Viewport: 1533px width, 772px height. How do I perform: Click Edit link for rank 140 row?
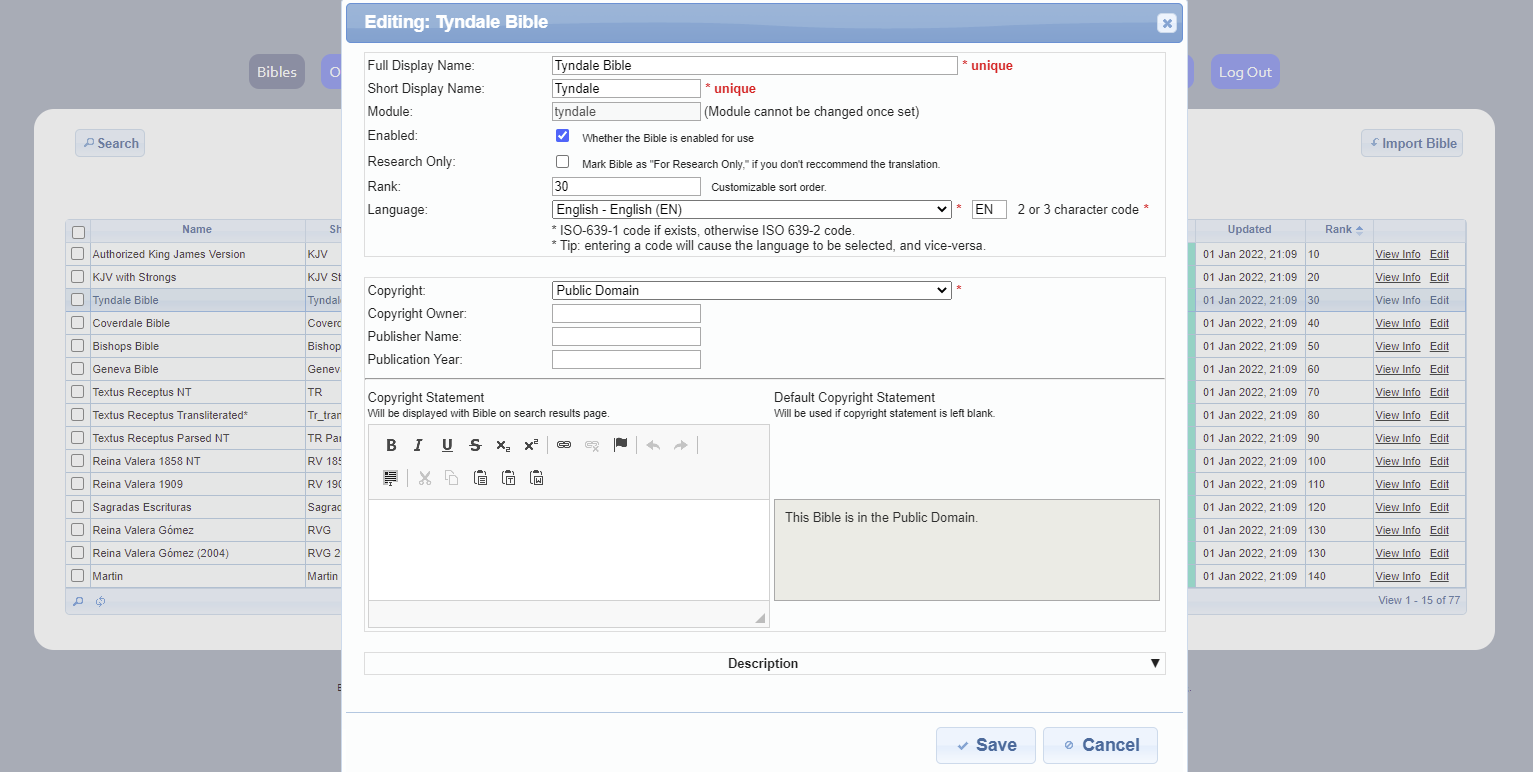coord(1439,576)
